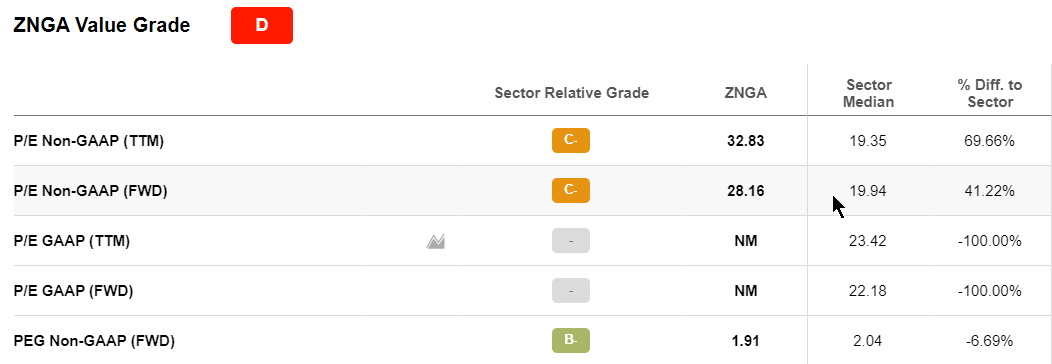Click the ZNGA Value Grade heading
Image resolution: width=1052 pixels, height=364 pixels.
pos(102,25)
